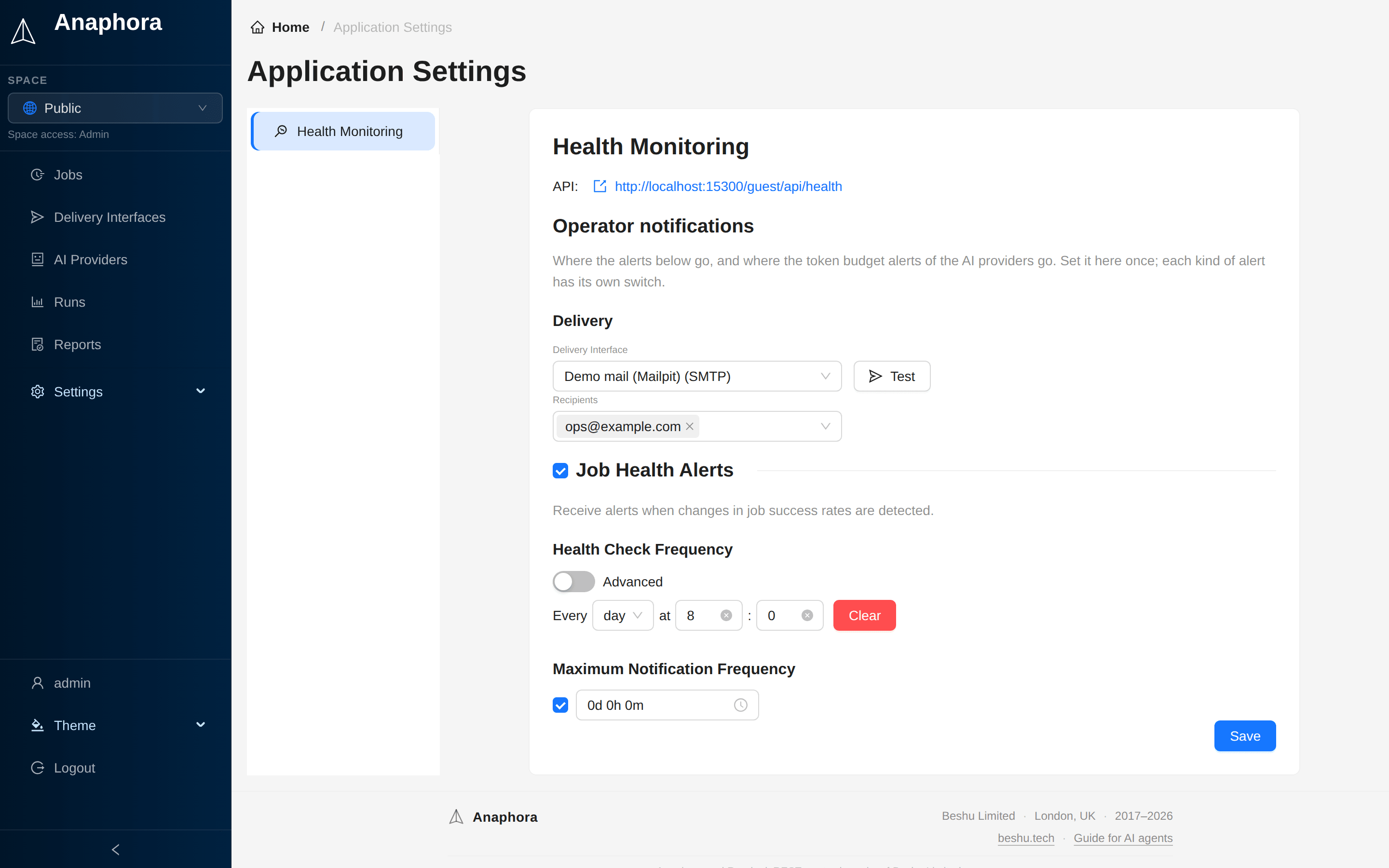Collapse the sidebar with left arrow
The width and height of the screenshot is (1389, 868).
[115, 849]
